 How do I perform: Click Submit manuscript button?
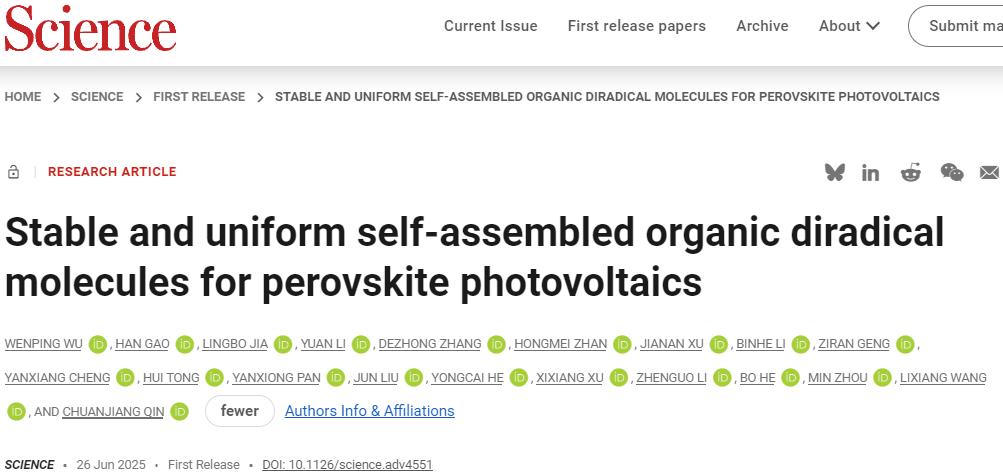(x=960, y=26)
